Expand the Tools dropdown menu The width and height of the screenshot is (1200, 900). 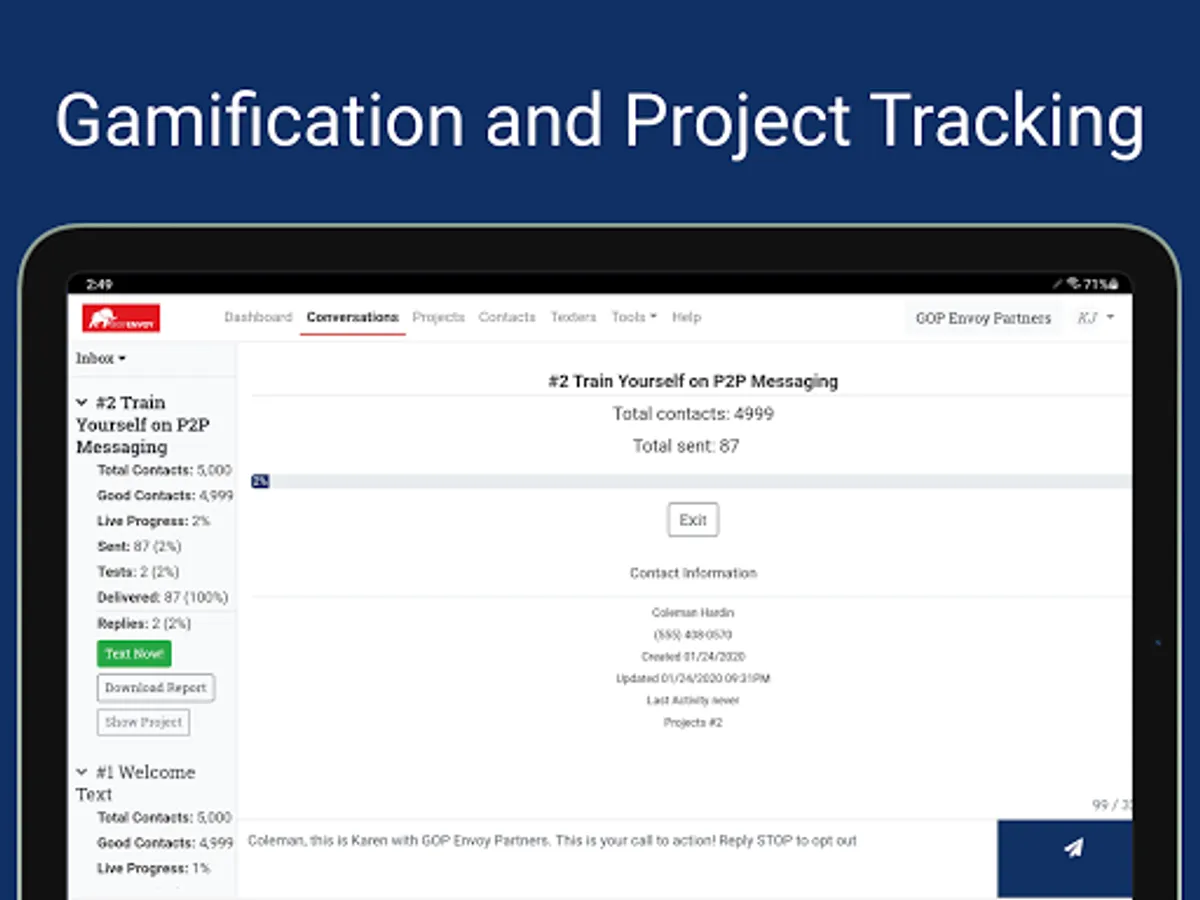634,317
